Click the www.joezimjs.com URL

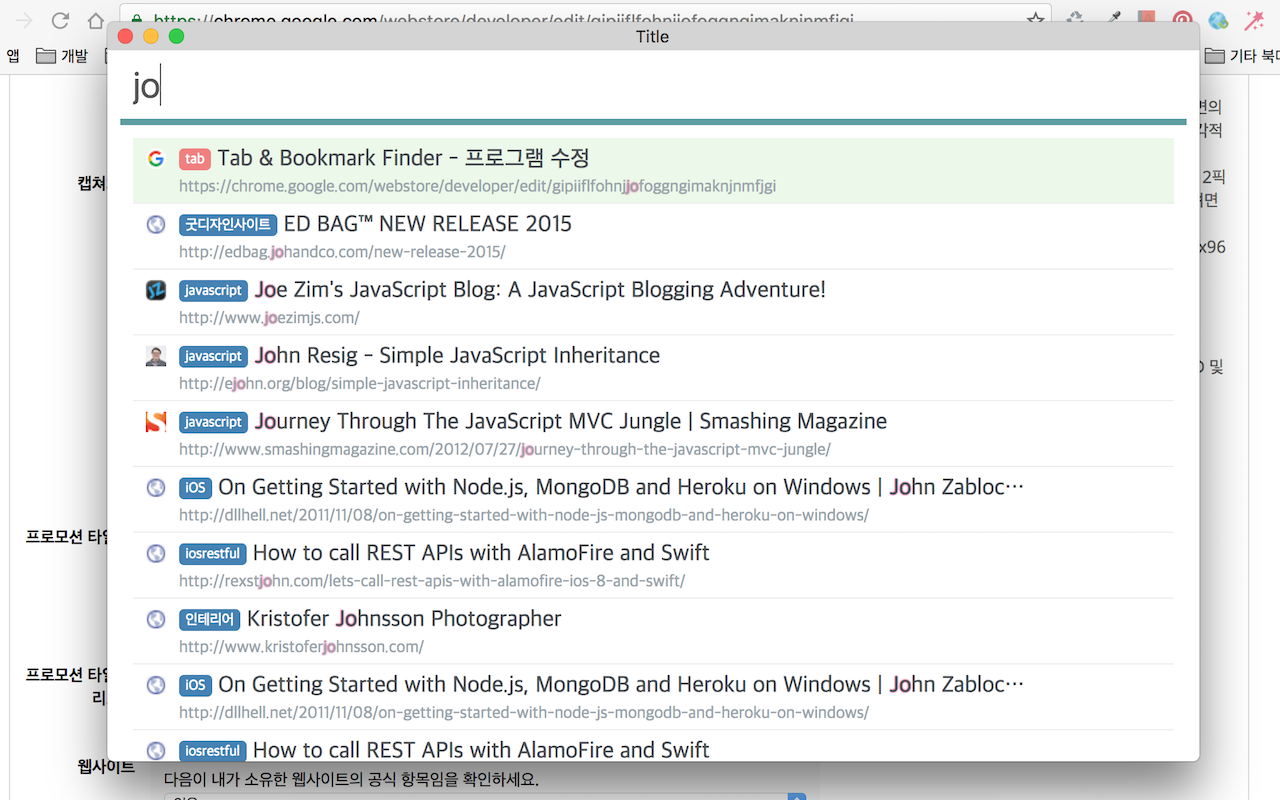coord(269,318)
